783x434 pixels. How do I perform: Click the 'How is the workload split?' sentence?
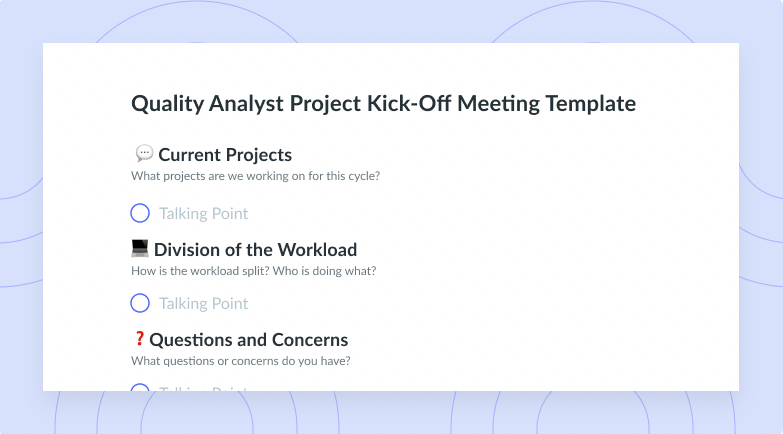(199, 271)
